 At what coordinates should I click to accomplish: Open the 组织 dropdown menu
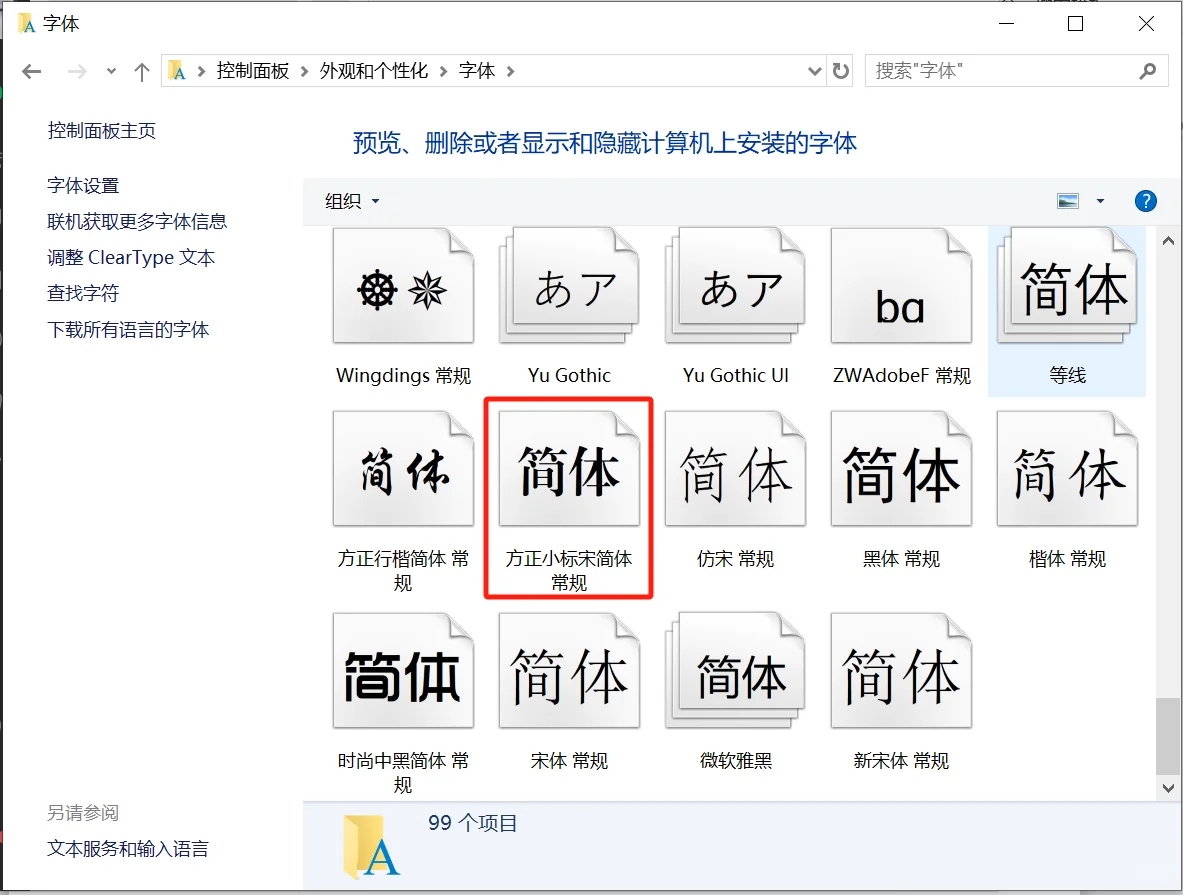(349, 200)
